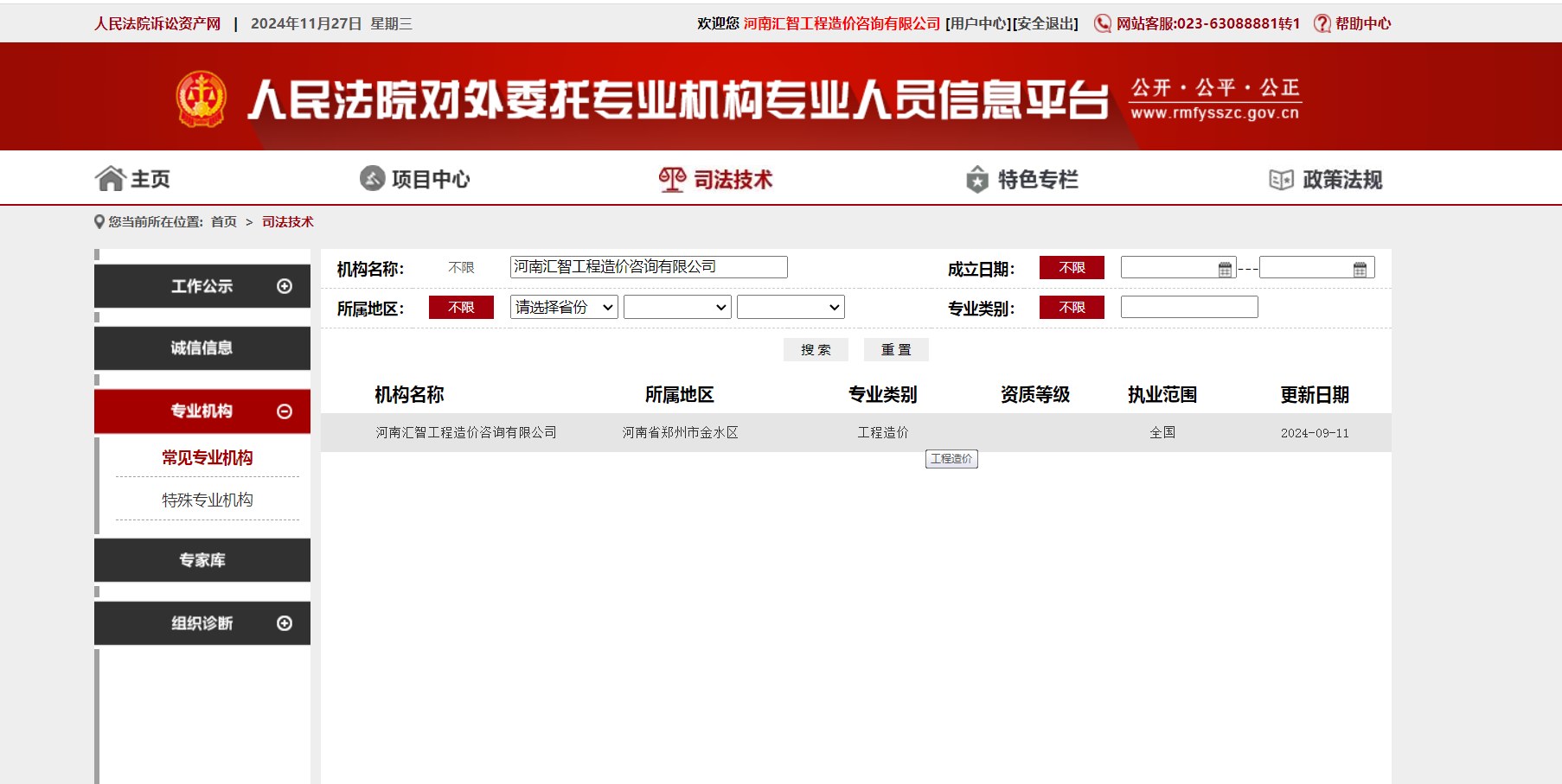1562x784 pixels.
Task: Open the 主页 navigation tab
Action: [x=132, y=179]
